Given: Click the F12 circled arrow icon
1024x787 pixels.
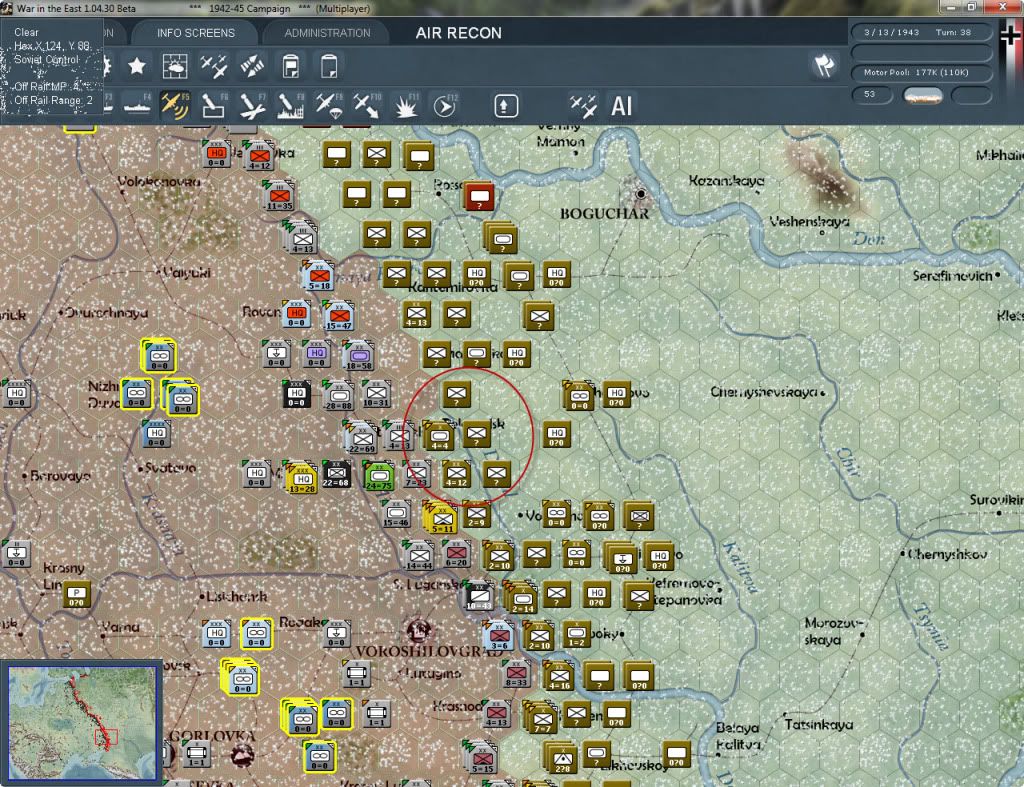Looking at the screenshot, I should [x=445, y=106].
